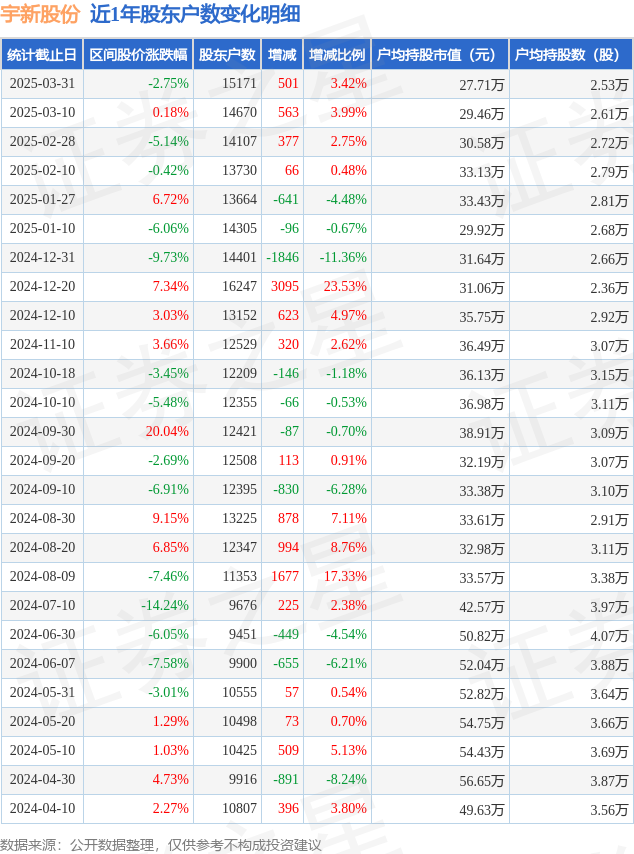Select the 20.04% price change cell

[x=167, y=431]
